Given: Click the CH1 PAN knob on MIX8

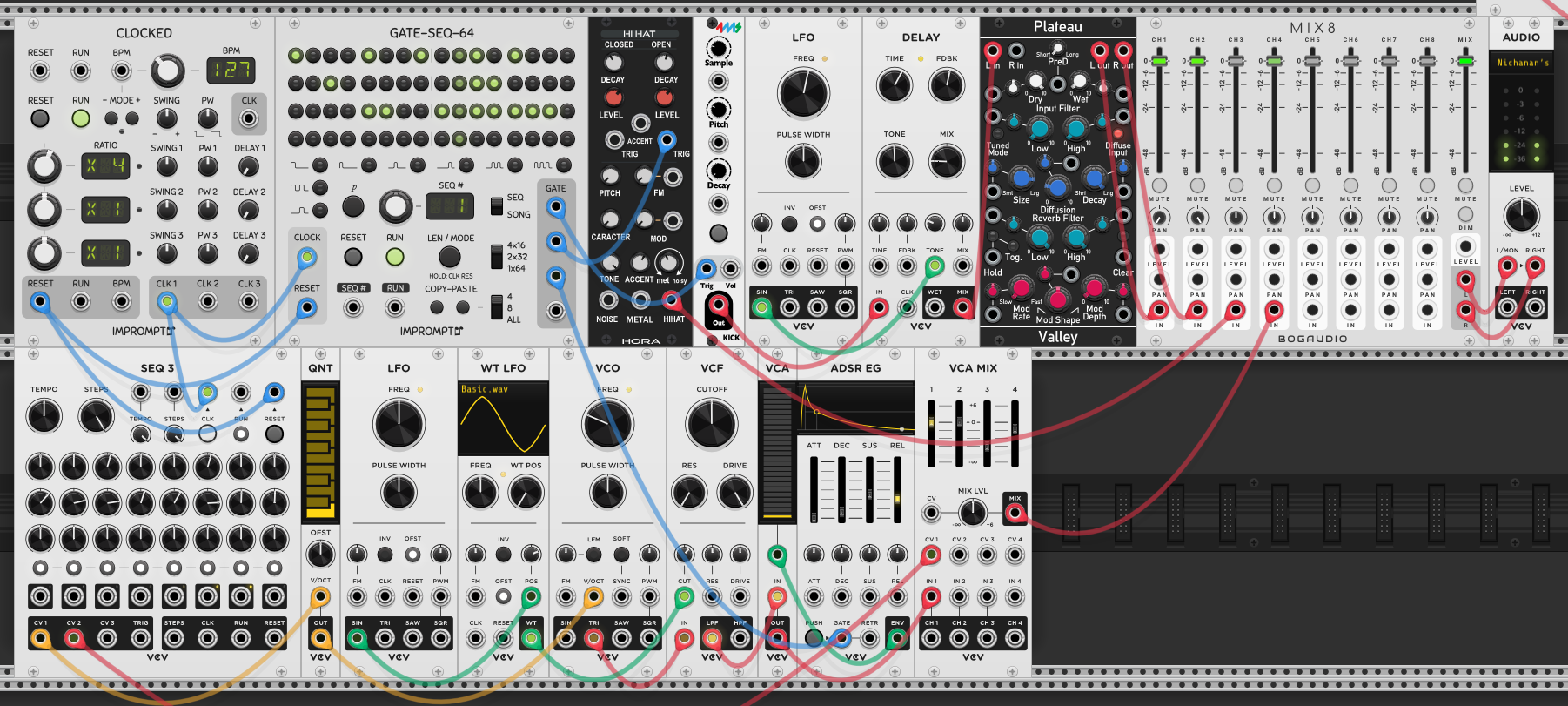Looking at the screenshot, I should click(x=1159, y=217).
